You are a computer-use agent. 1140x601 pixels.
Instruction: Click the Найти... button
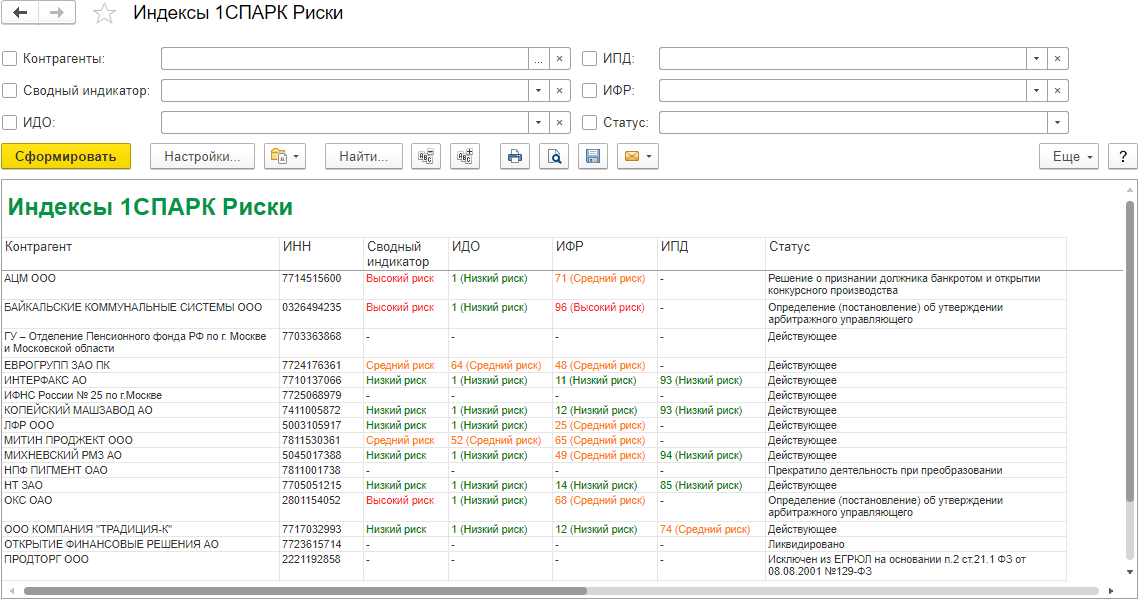point(364,156)
